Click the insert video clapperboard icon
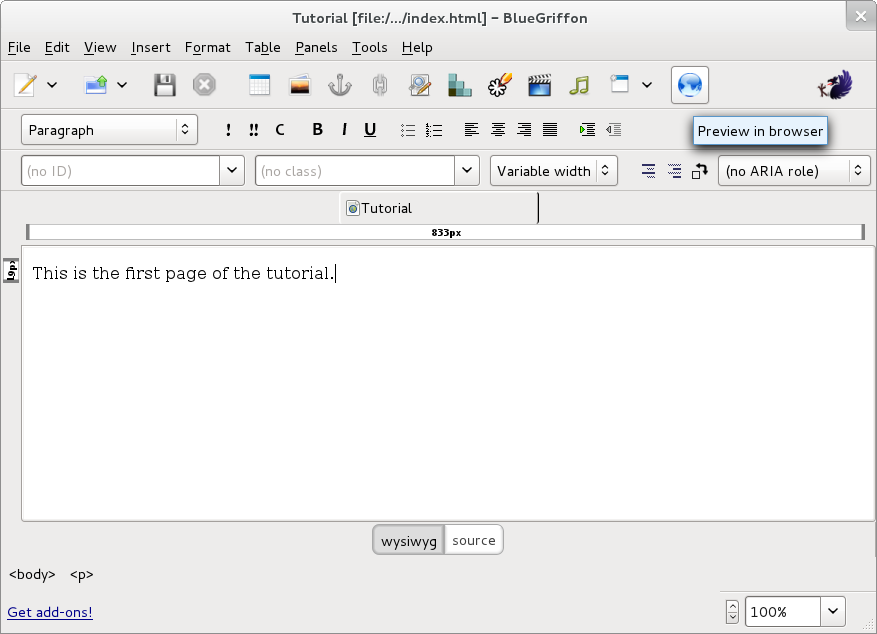The width and height of the screenshot is (877, 634). (540, 85)
